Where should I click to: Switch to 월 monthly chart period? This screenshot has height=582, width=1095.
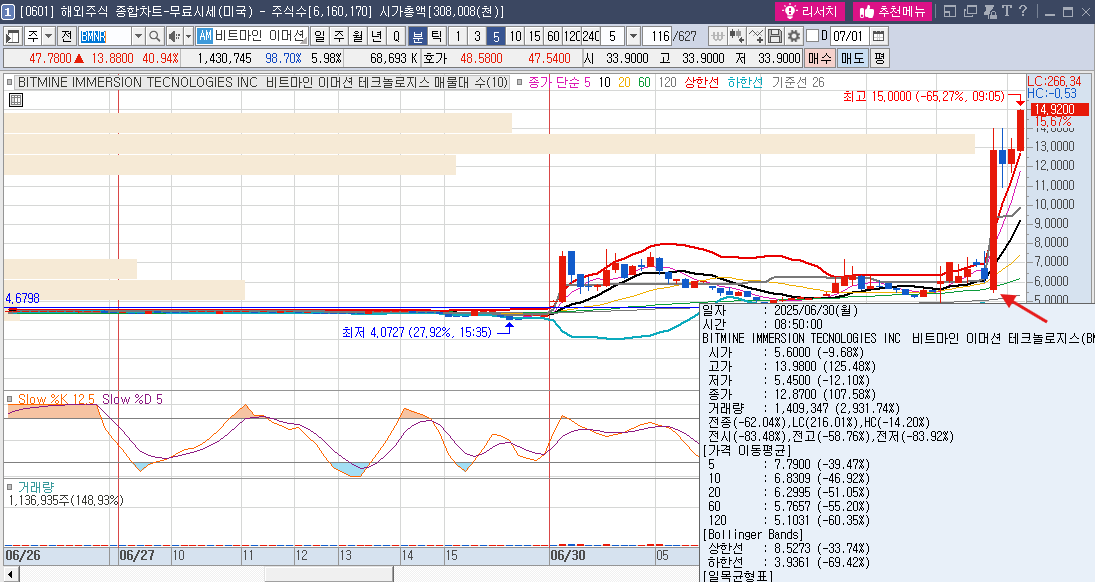358,36
